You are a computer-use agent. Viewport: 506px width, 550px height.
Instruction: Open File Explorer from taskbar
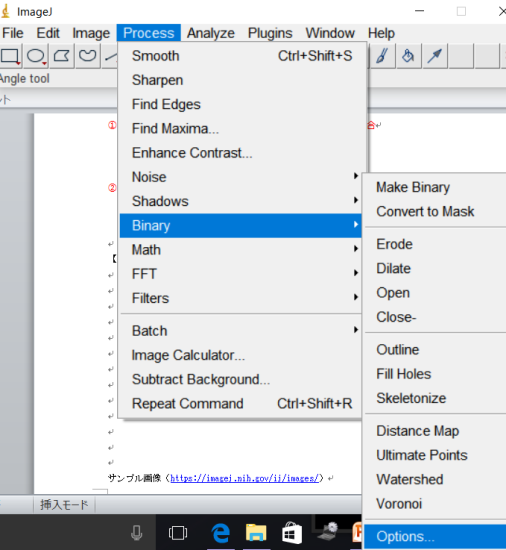pyautogui.click(x=256, y=532)
